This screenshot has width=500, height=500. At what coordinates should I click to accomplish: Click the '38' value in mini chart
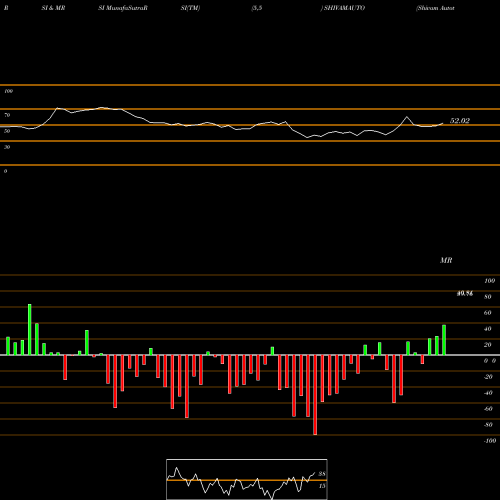tap(322, 474)
